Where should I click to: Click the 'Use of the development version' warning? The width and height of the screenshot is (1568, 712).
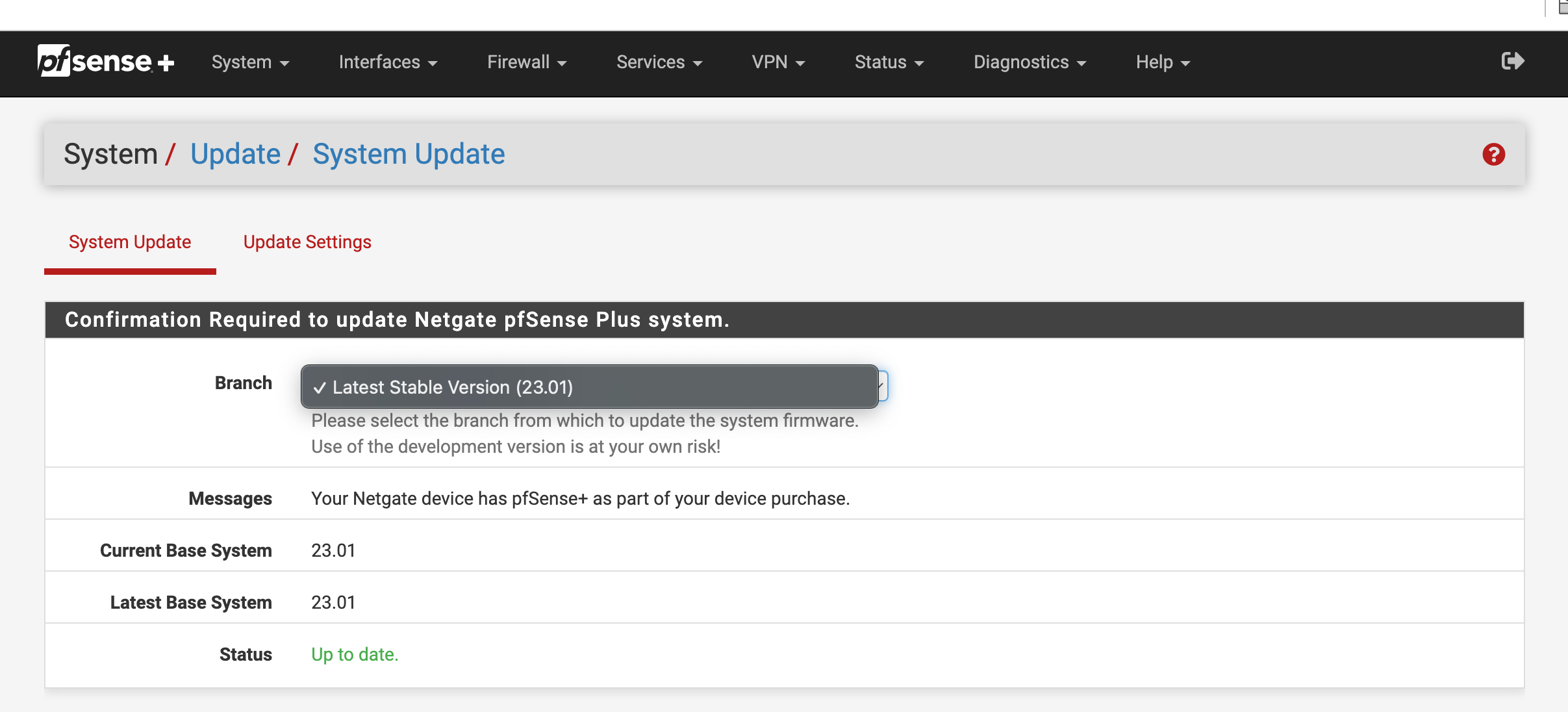(516, 447)
